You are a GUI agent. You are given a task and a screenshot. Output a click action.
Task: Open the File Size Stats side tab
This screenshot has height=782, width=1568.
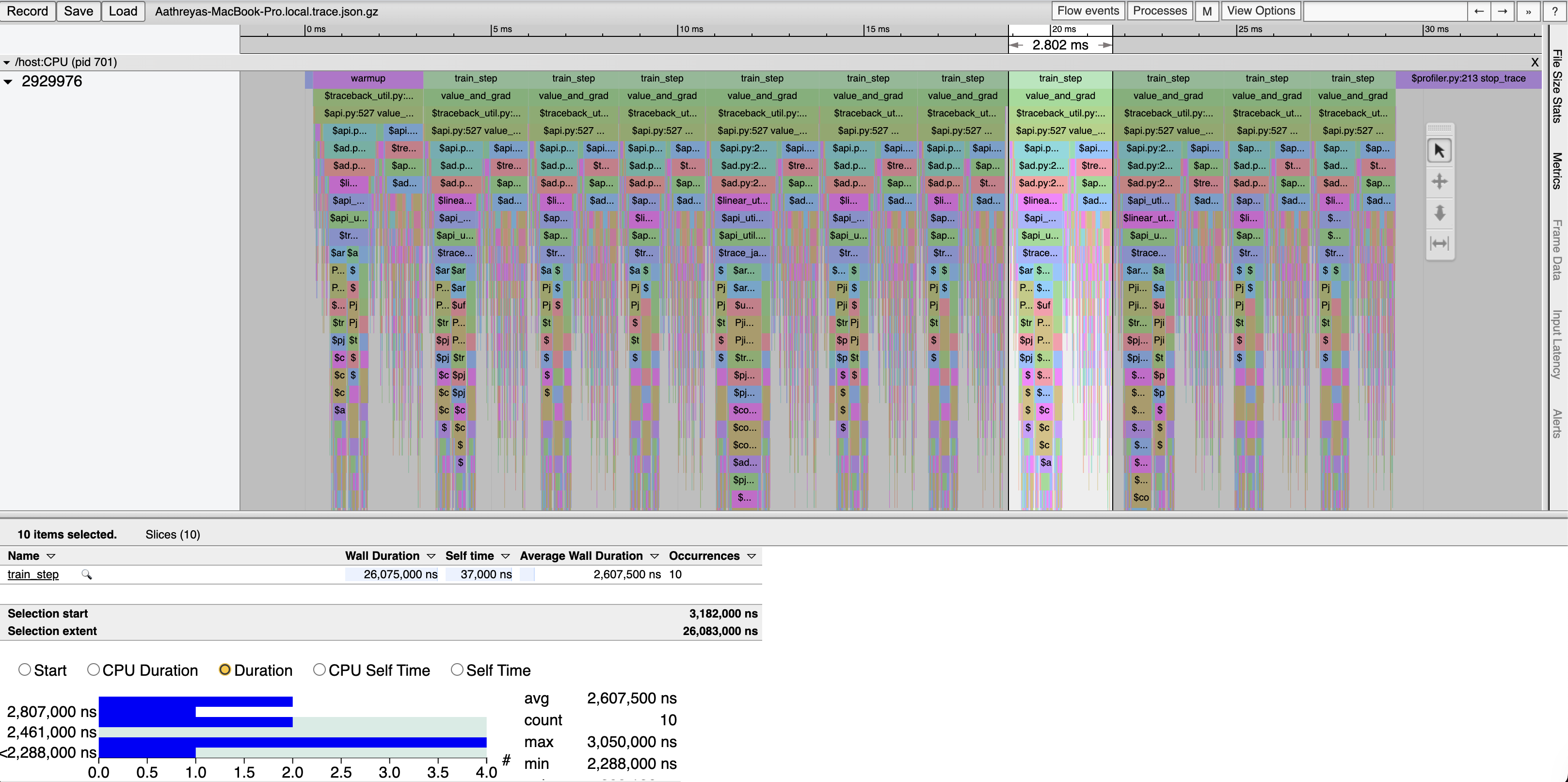[1557, 85]
